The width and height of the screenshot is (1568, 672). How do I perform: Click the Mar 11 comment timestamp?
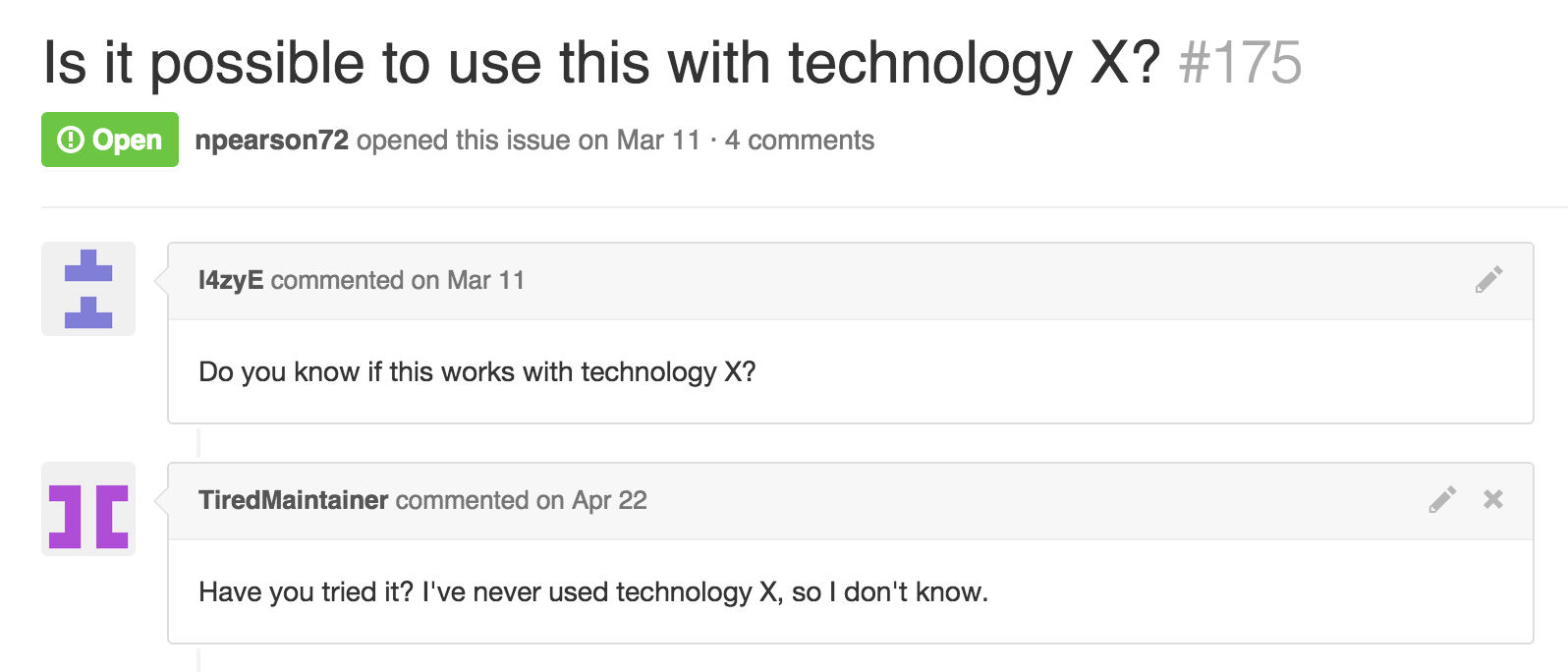(485, 280)
